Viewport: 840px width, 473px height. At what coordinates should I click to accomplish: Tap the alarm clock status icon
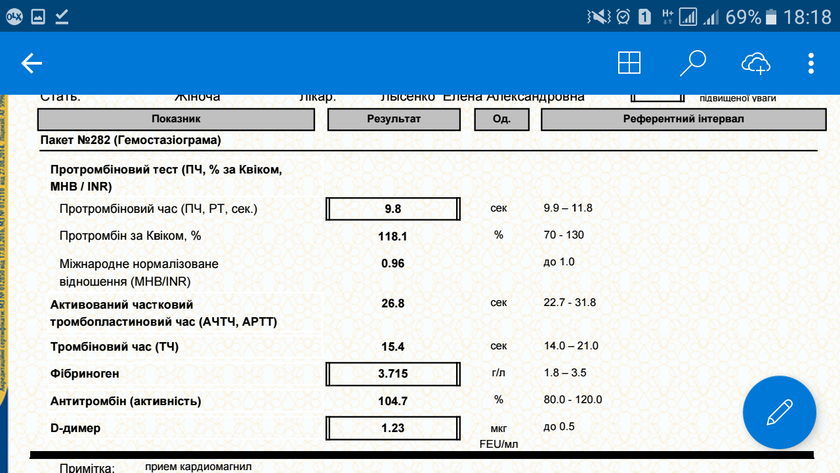pyautogui.click(x=622, y=16)
